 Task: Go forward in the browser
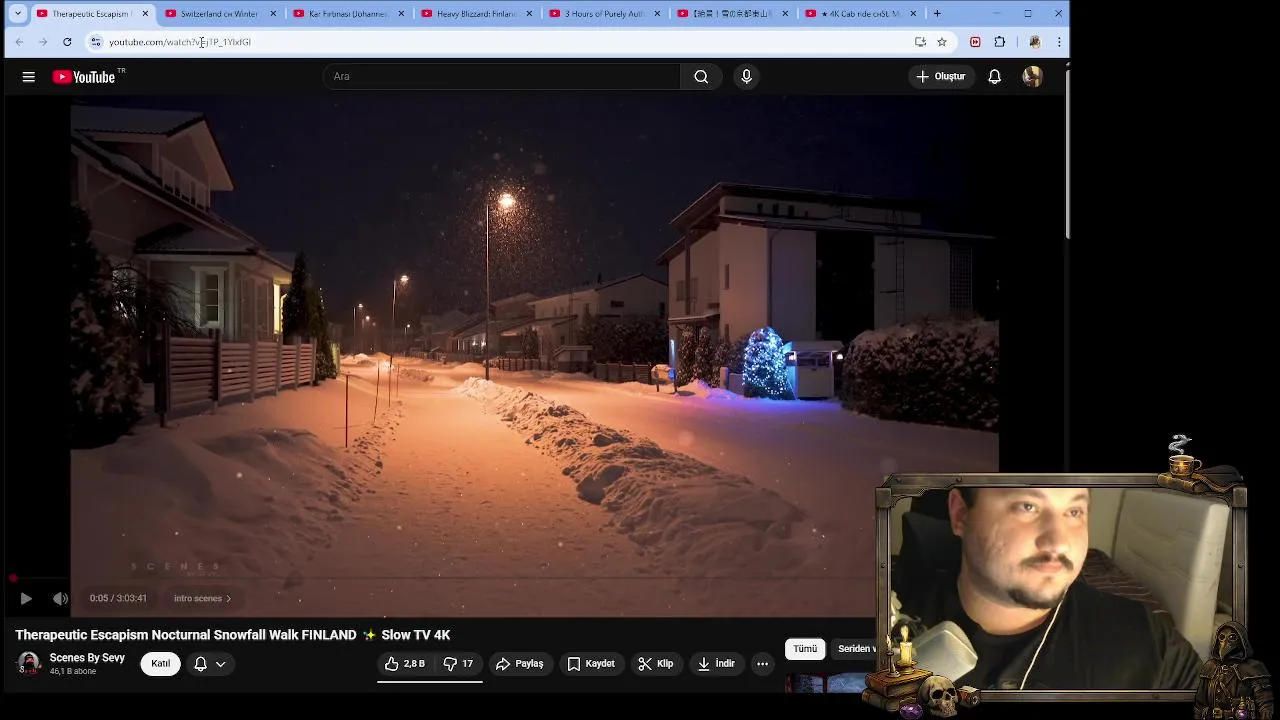(x=43, y=42)
